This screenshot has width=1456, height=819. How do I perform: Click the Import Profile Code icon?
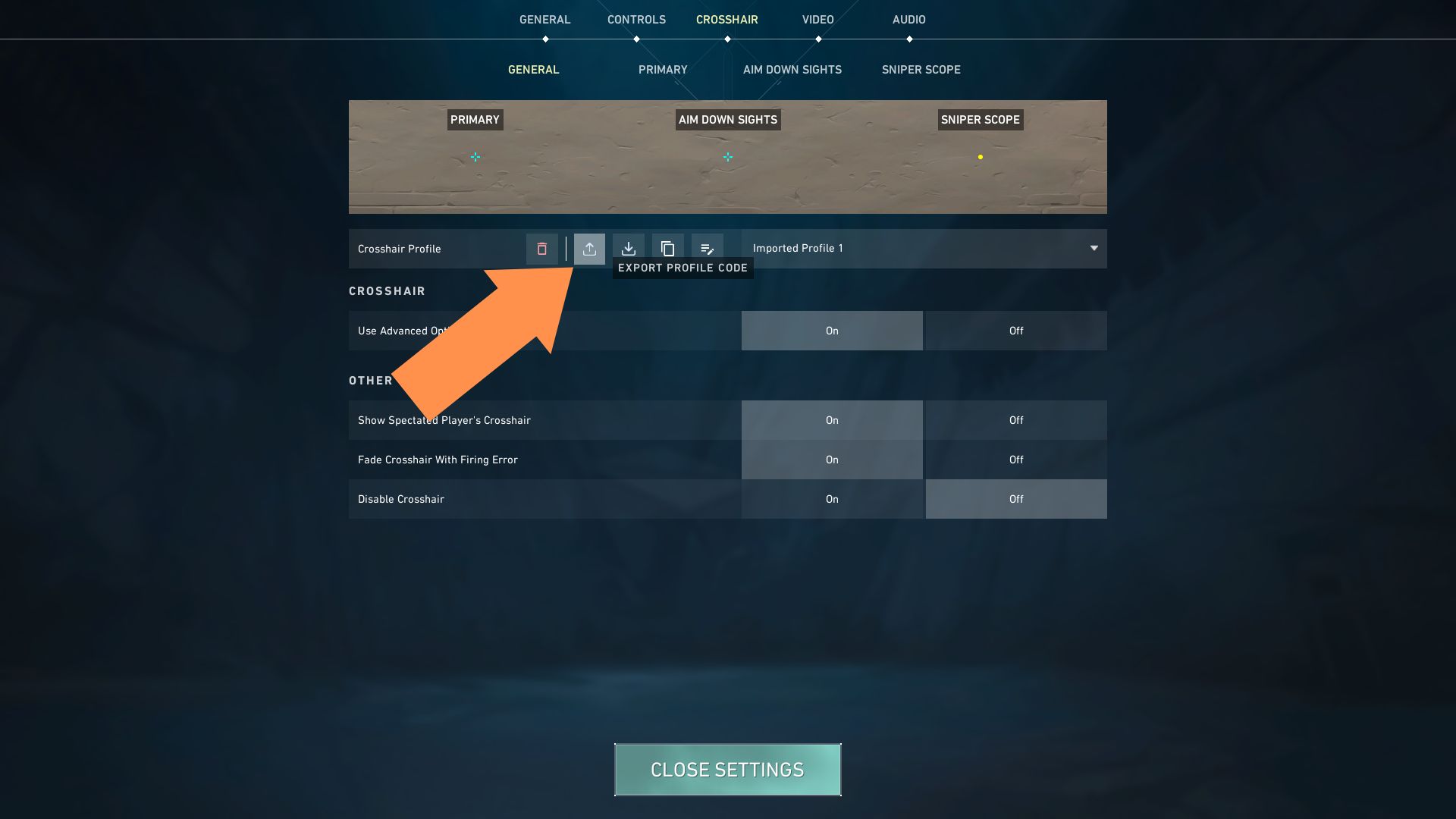(628, 248)
